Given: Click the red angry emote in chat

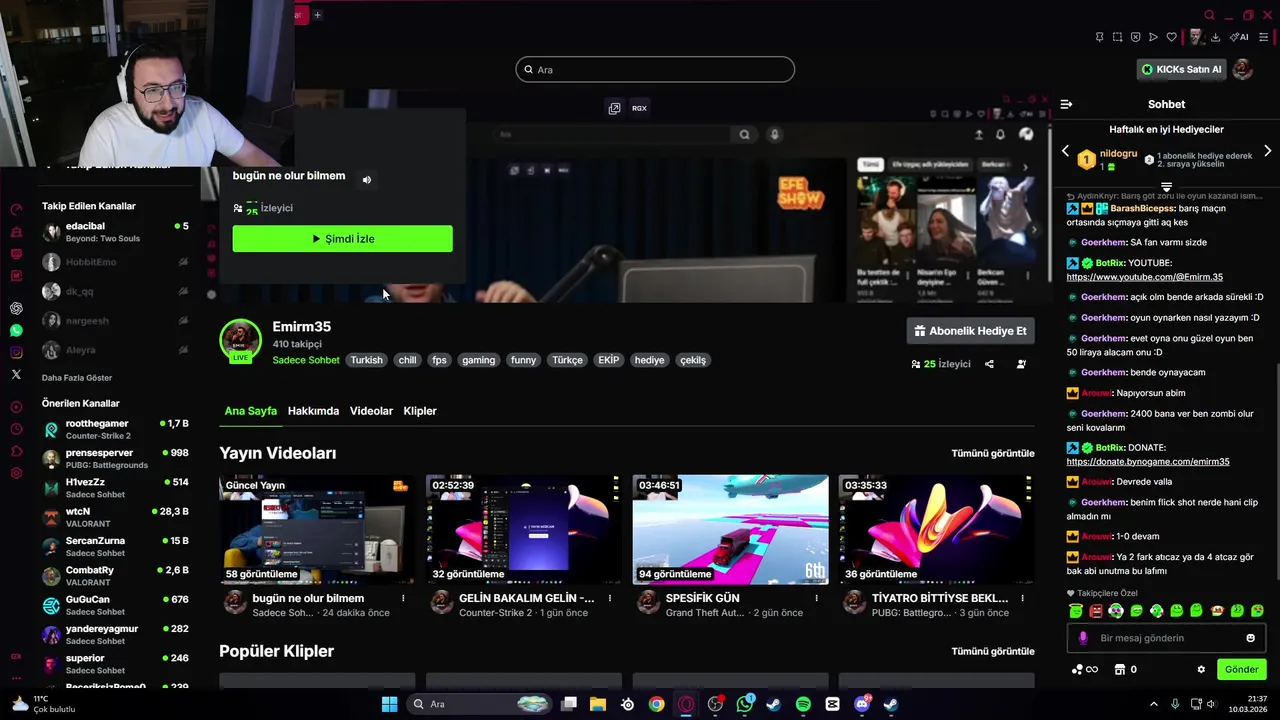Looking at the screenshot, I should pos(1096,611).
